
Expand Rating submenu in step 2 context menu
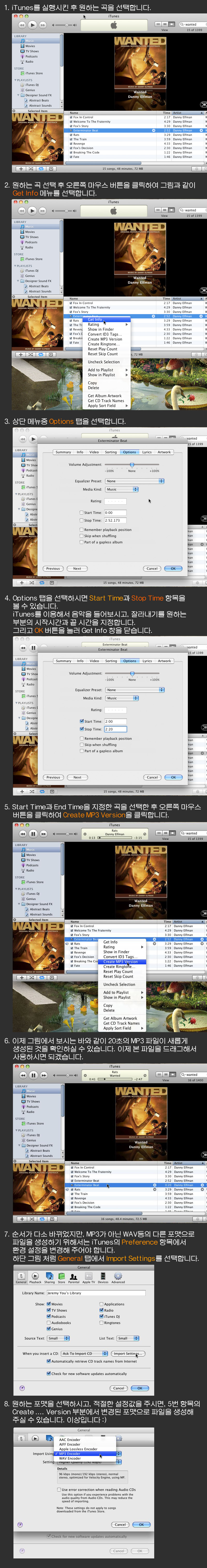(107, 324)
